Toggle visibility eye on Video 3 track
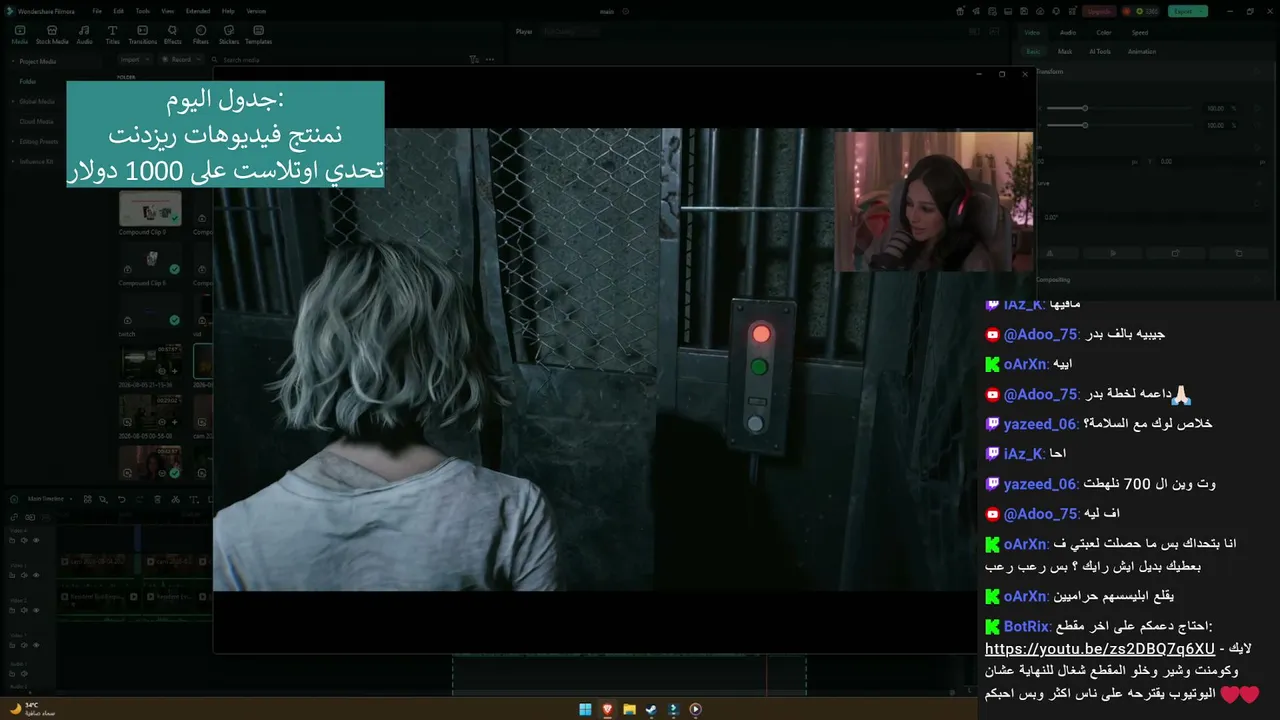This screenshot has height=720, width=1280. pyautogui.click(x=36, y=574)
